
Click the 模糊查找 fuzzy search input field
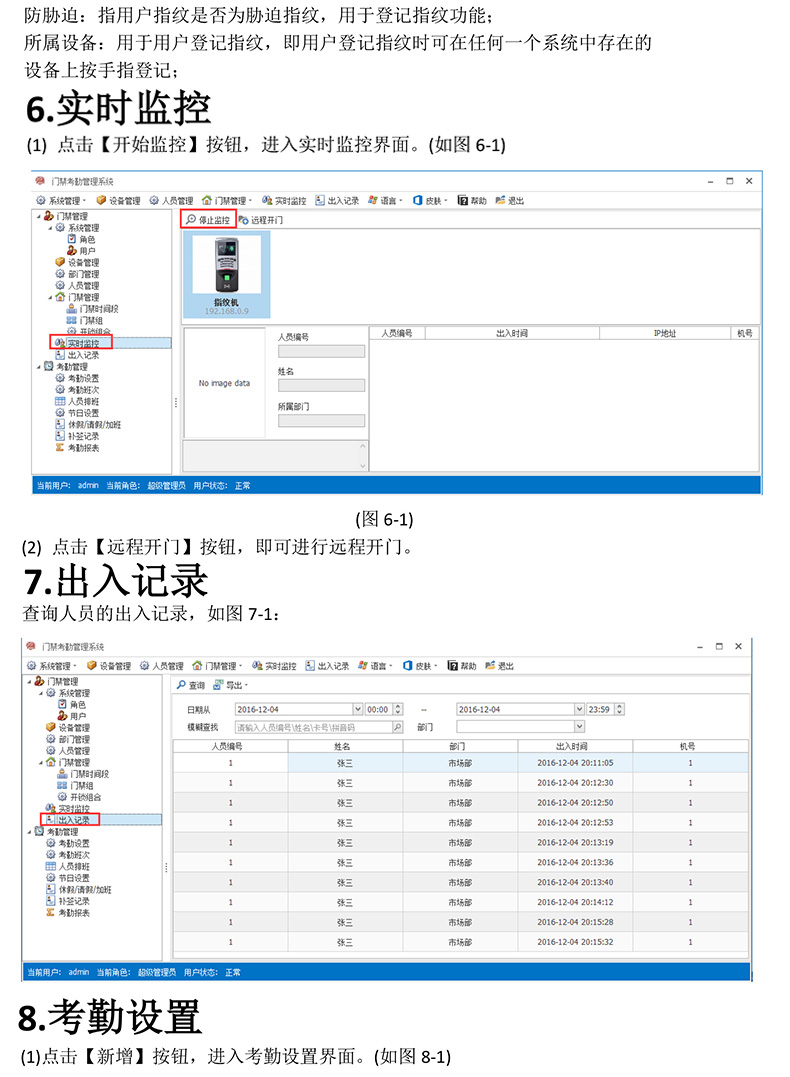pos(310,727)
